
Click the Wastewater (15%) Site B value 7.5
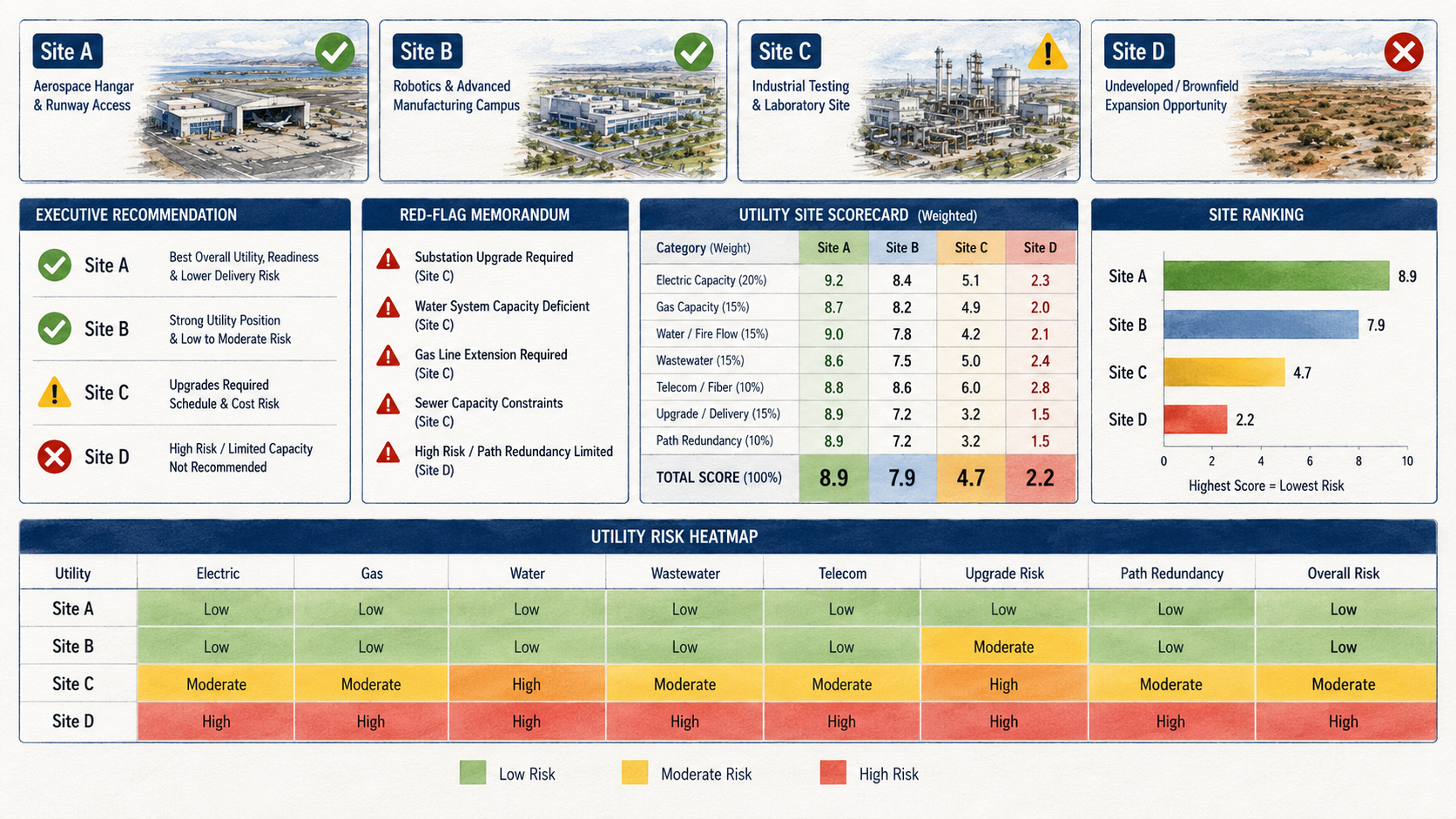pyautogui.click(x=902, y=360)
